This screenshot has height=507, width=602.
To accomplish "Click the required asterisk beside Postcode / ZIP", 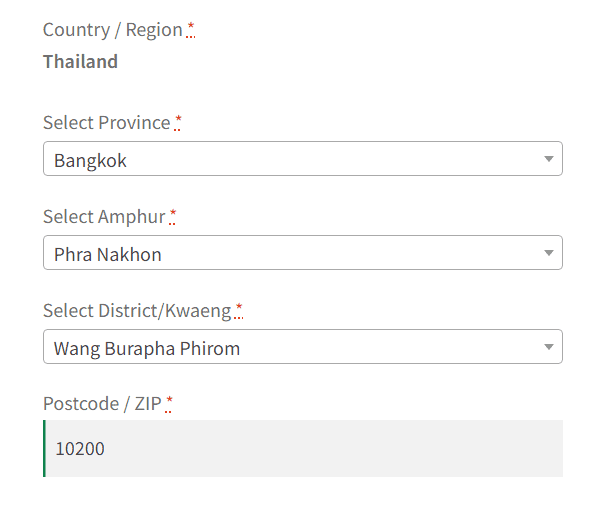I will [169, 403].
